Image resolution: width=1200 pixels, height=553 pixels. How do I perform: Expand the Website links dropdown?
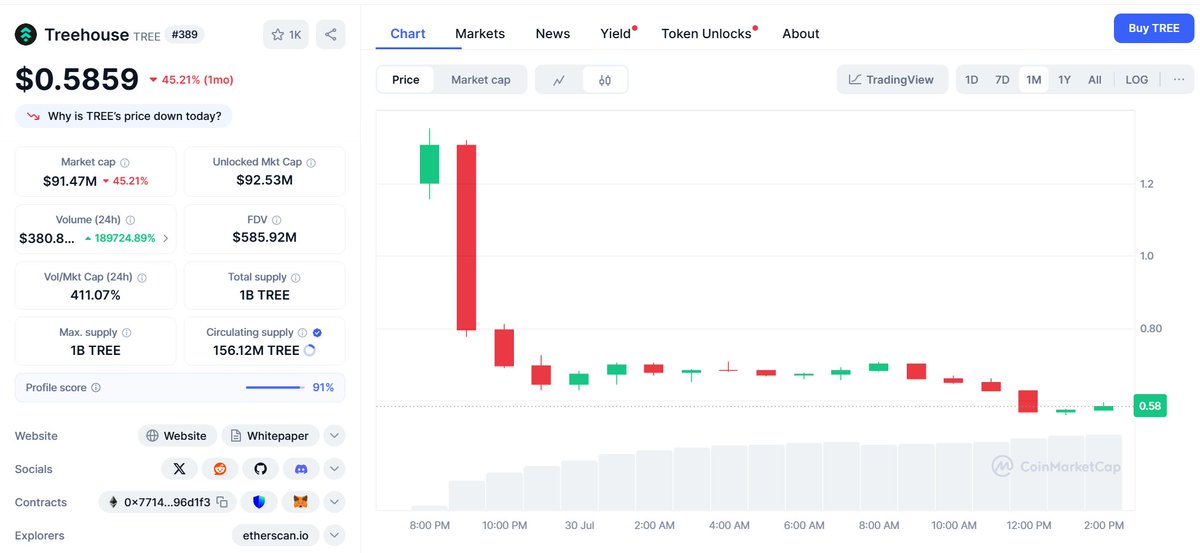pos(334,436)
